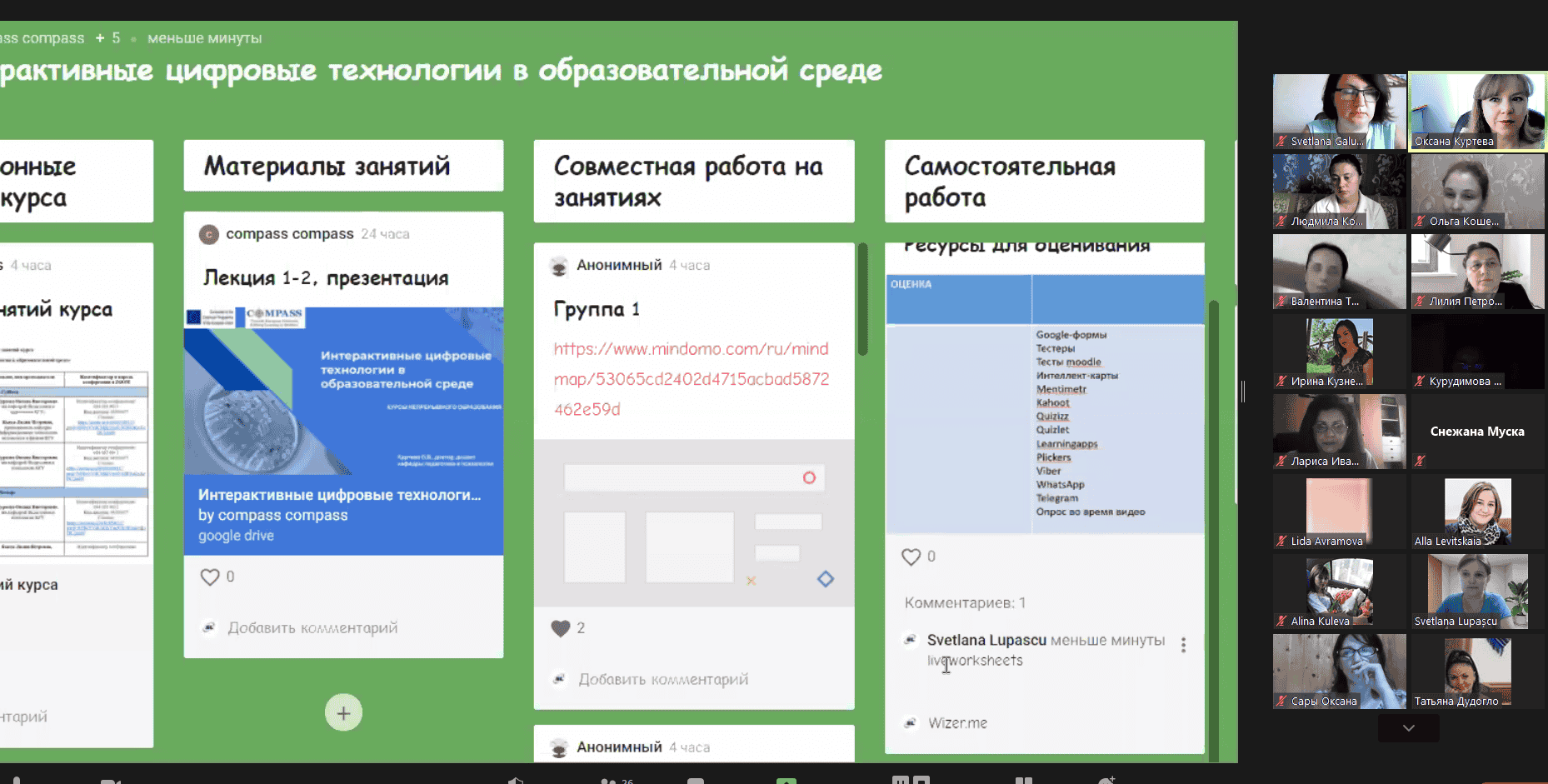Click the Анонимный avatar on Группа 1 post
Screen dimensions: 1548x784
coord(559,267)
